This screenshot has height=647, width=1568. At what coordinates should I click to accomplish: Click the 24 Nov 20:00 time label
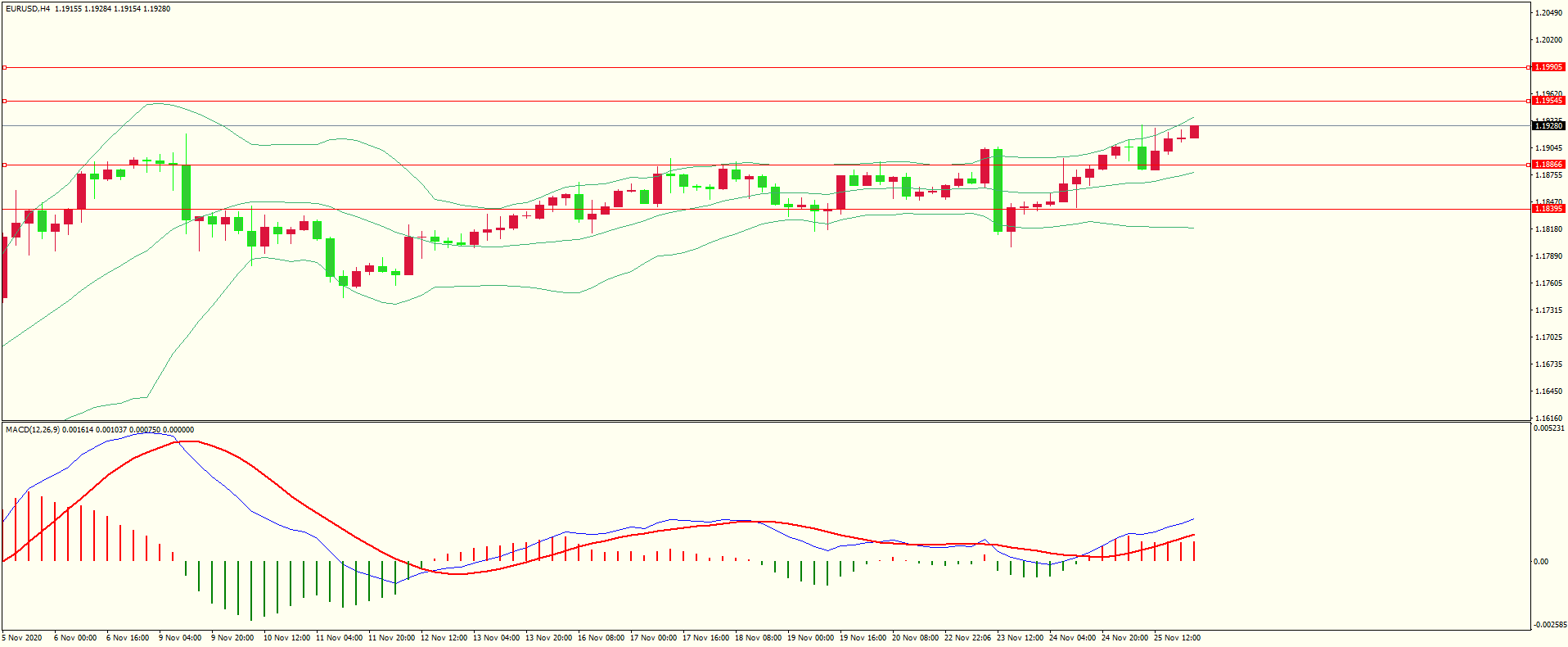1124,638
